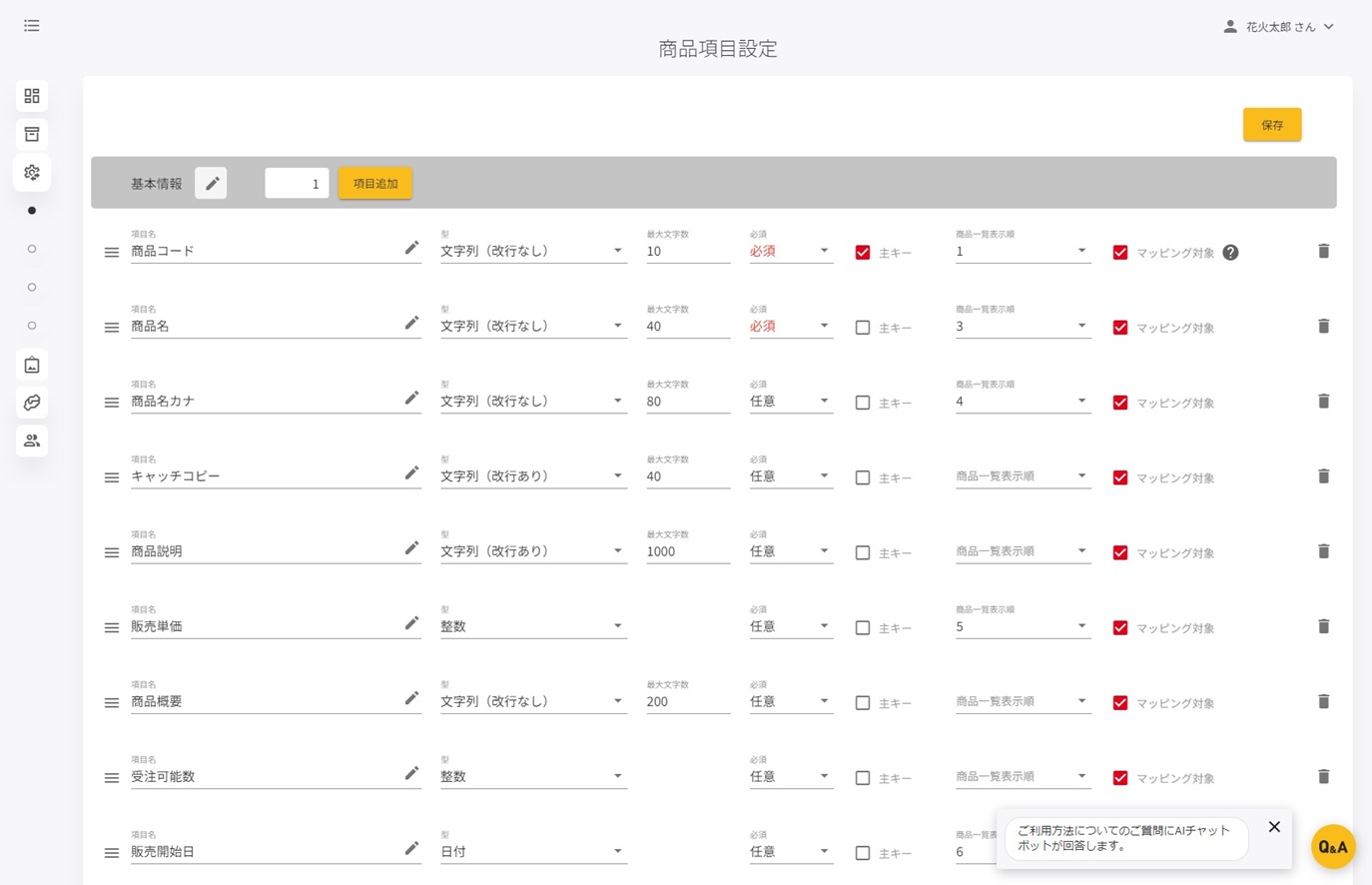Screen dimensions: 1372x885
Task: Enable the 主キー checkbox for 商品名
Action: click(862, 327)
